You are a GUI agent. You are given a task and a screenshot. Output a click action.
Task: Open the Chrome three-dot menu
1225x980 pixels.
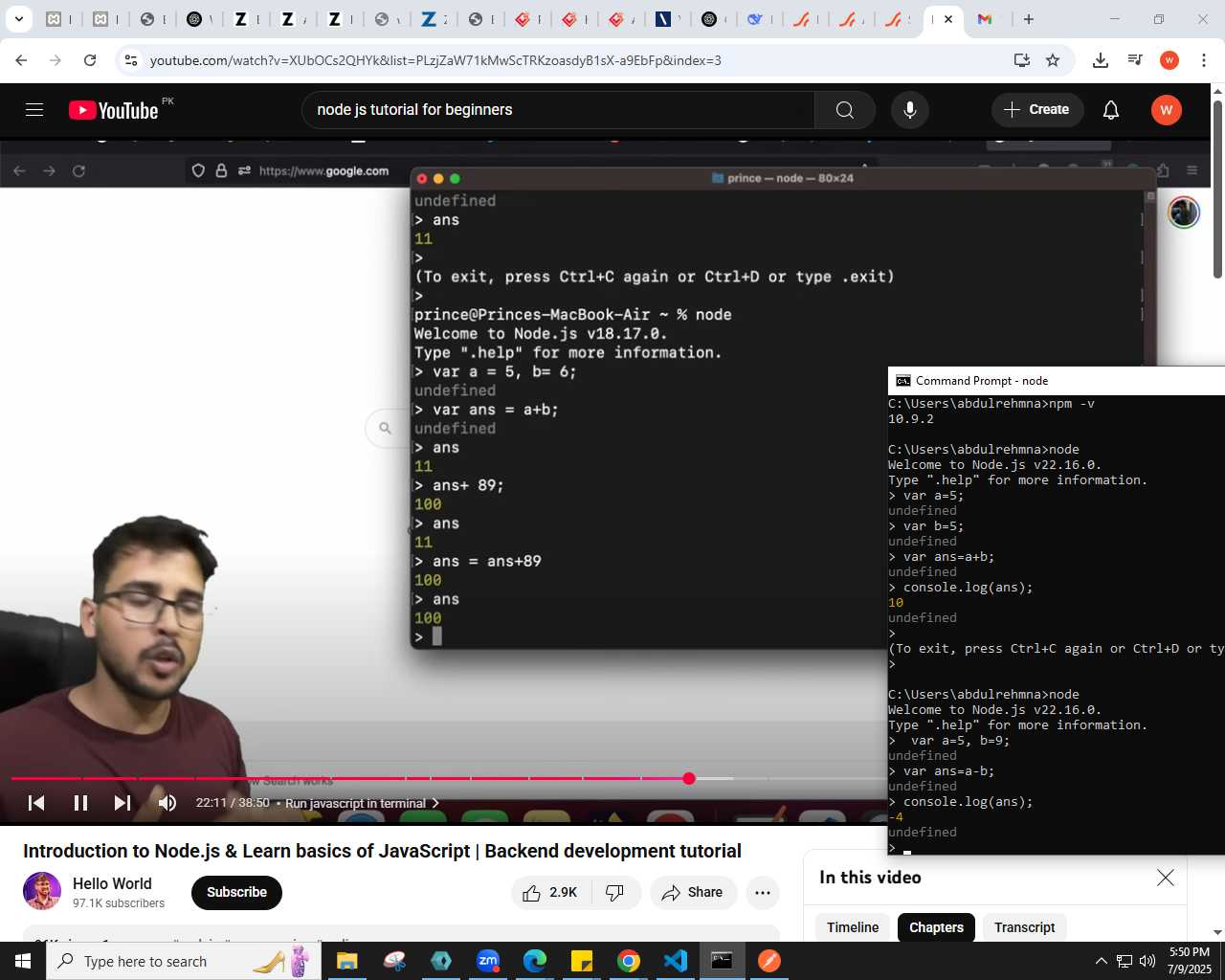pos(1204,60)
